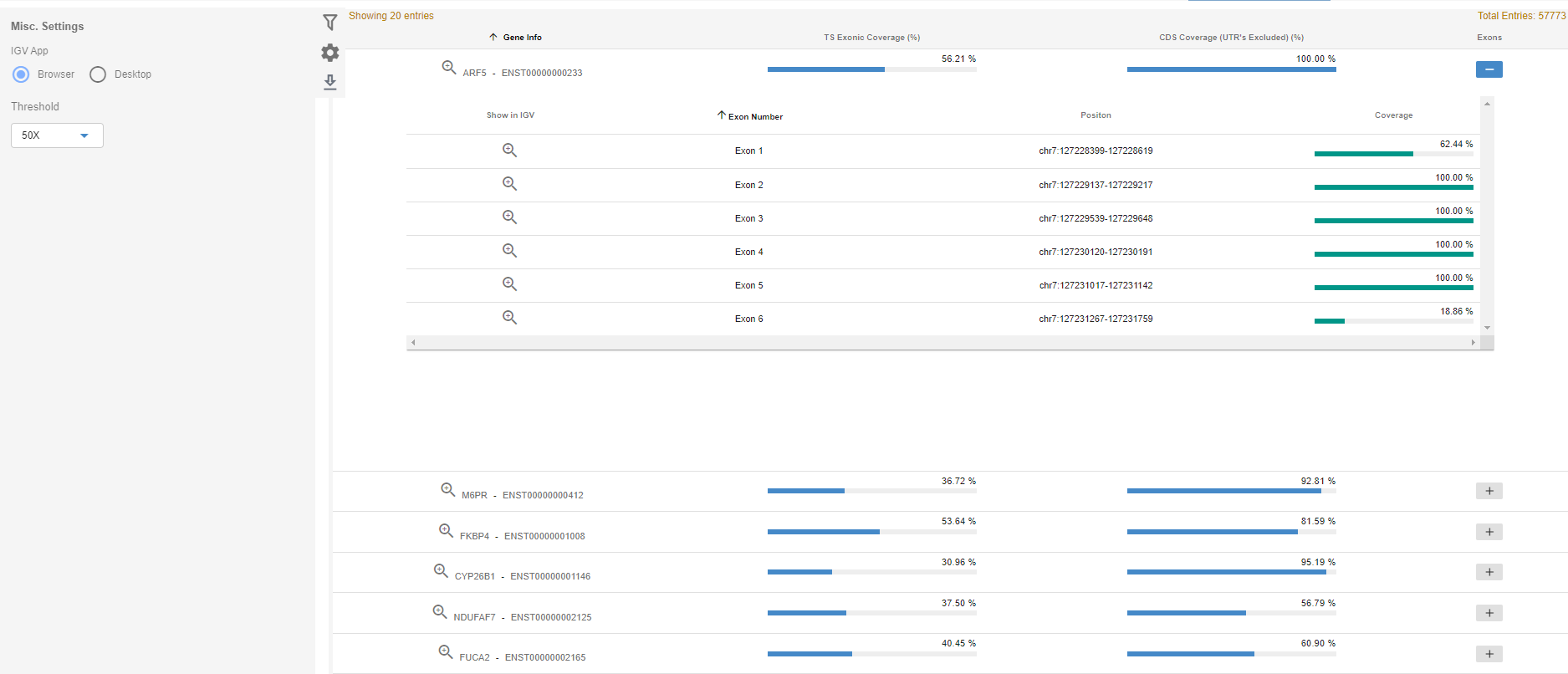This screenshot has height=674, width=1568.
Task: Click Exon 6 coverage bar 18.86 %
Action: (1393, 321)
